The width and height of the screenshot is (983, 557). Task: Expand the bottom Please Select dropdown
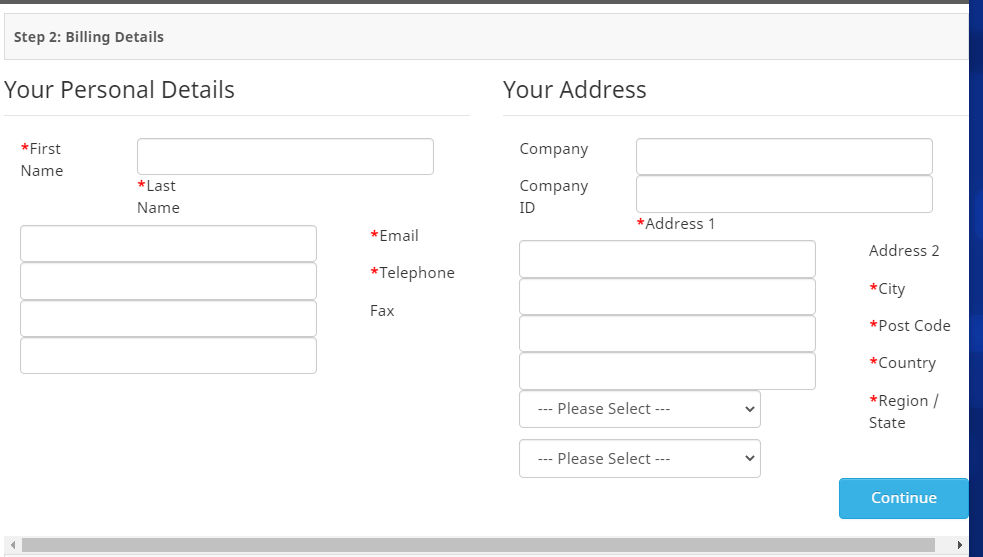point(640,459)
